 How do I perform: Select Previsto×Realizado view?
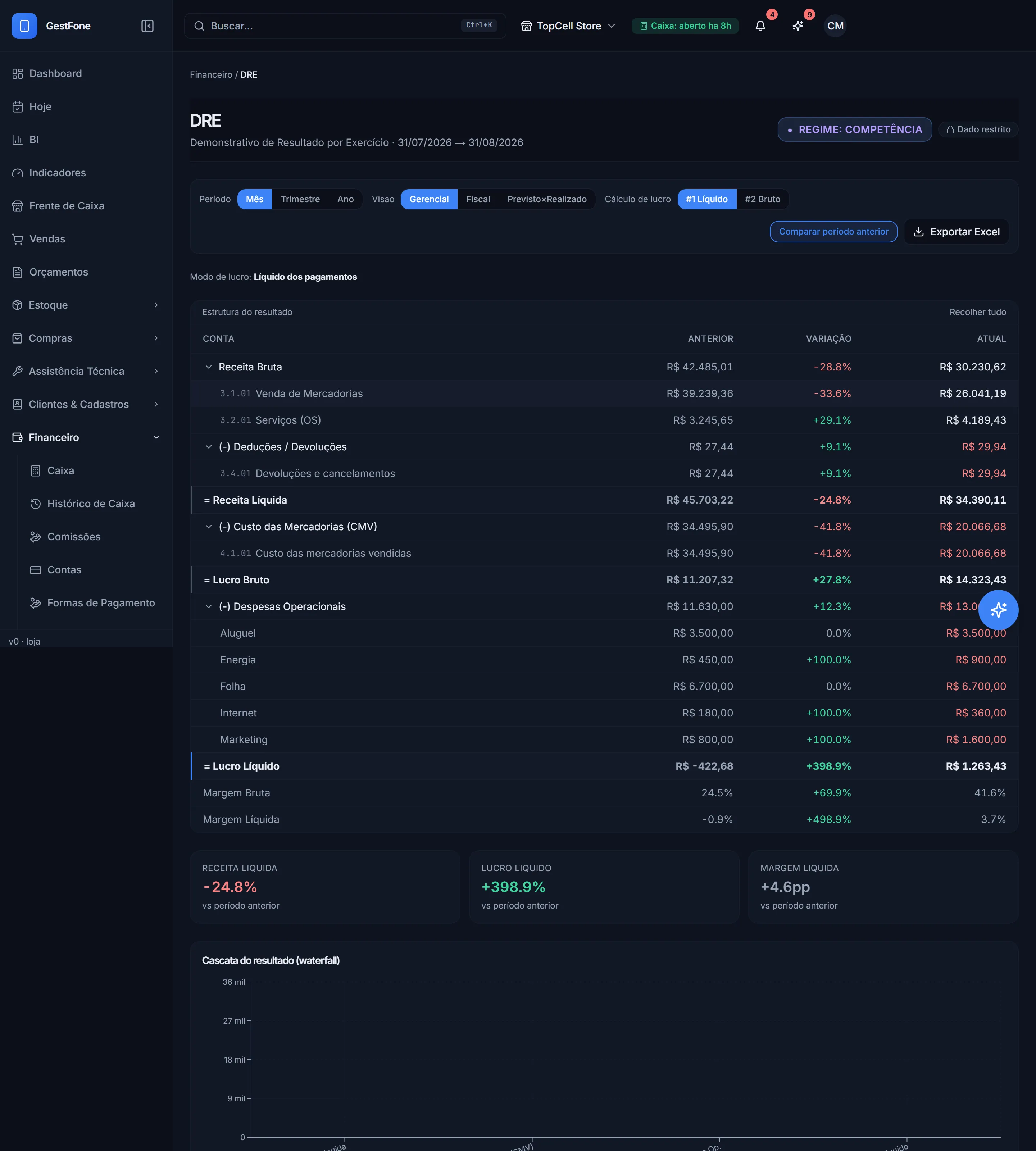[546, 199]
